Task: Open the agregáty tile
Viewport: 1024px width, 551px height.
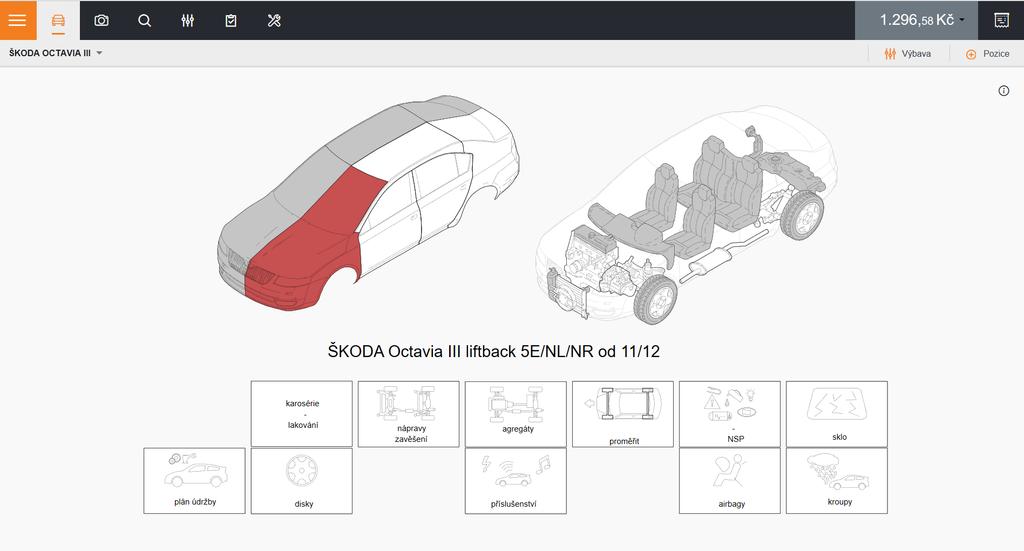Action: (x=516, y=414)
